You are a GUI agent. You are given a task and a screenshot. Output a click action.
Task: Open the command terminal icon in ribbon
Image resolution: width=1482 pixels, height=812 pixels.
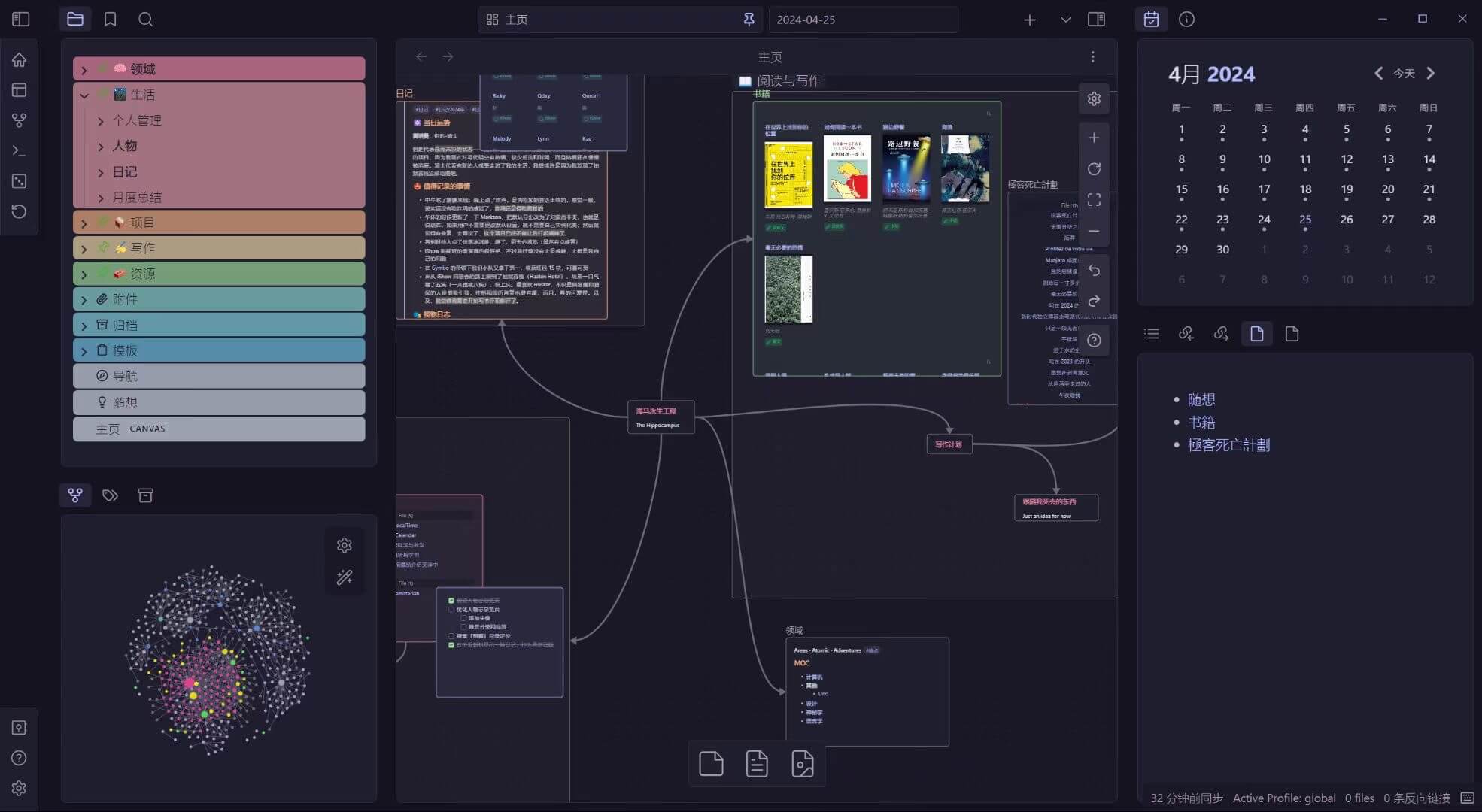click(x=20, y=150)
